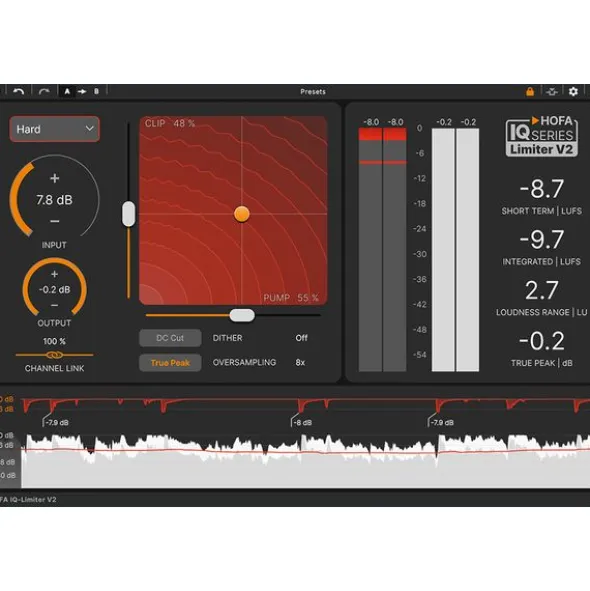Click the left gain reduction meter
590x591 pixels.
370,250
